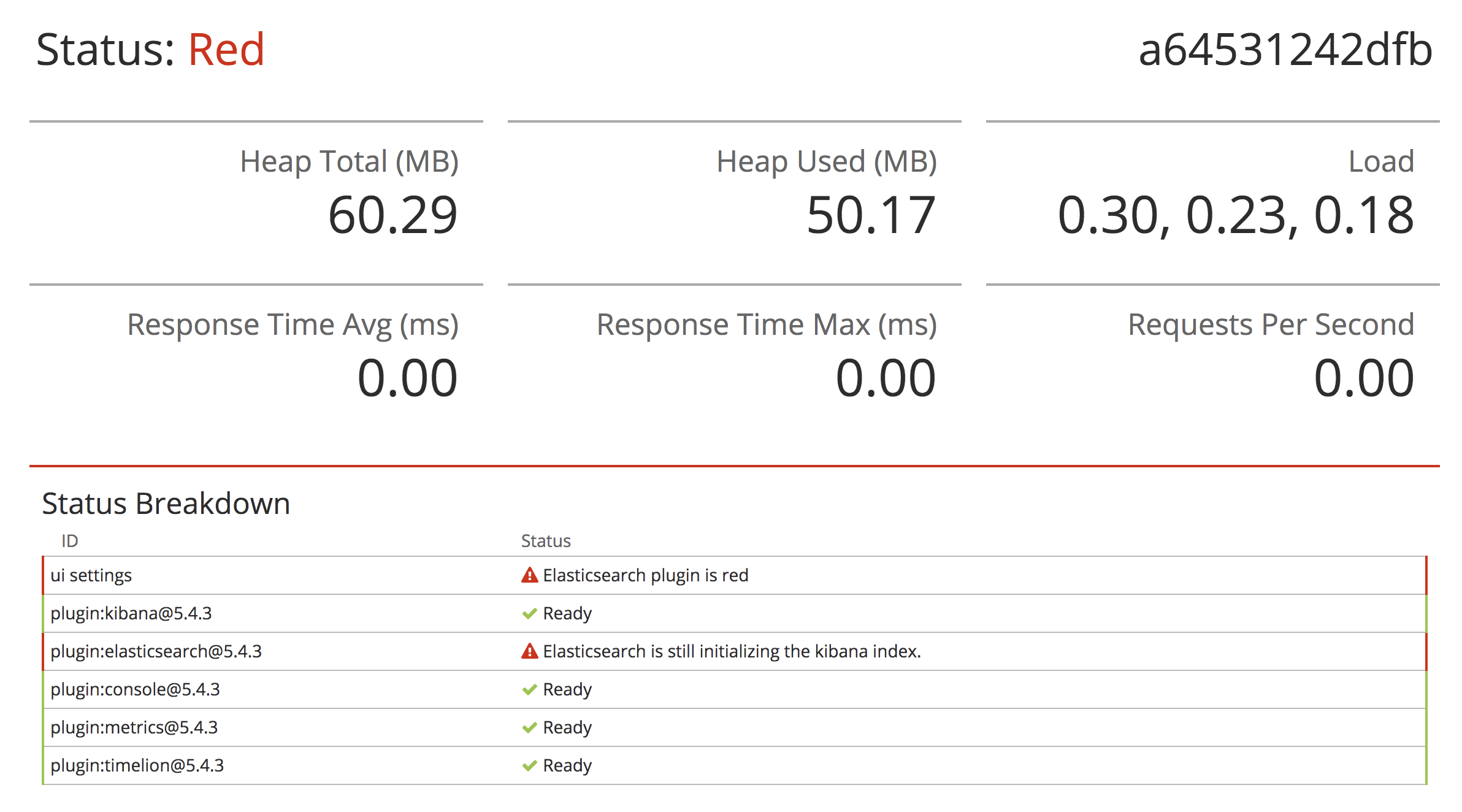The image size is (1462, 812).
Task: Click green checkmark for plugin:timelion row
Action: coord(529,766)
